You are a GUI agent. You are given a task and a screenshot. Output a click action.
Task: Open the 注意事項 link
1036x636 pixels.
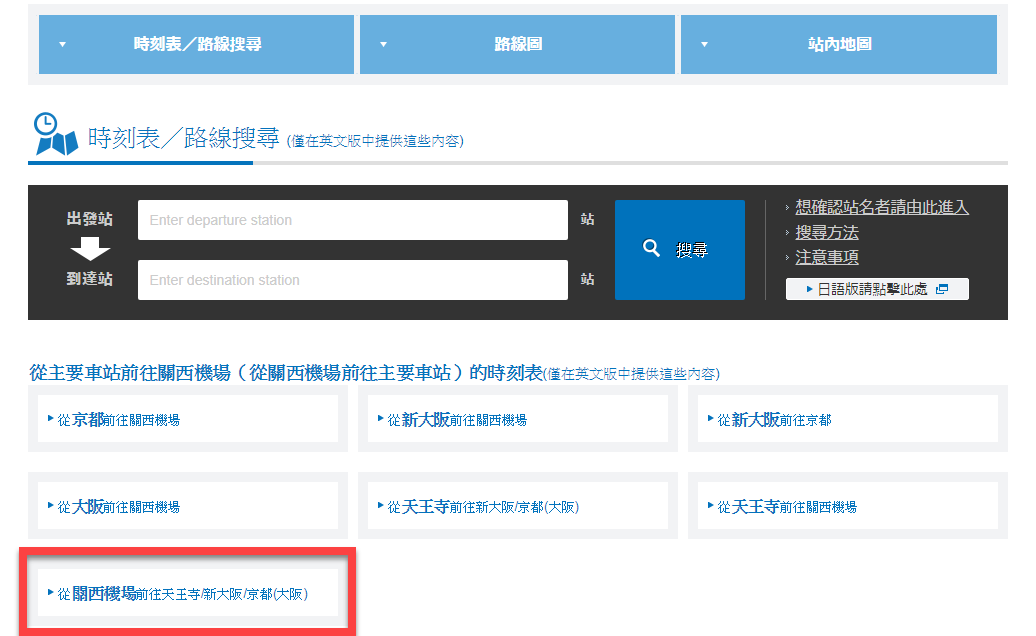click(x=827, y=257)
